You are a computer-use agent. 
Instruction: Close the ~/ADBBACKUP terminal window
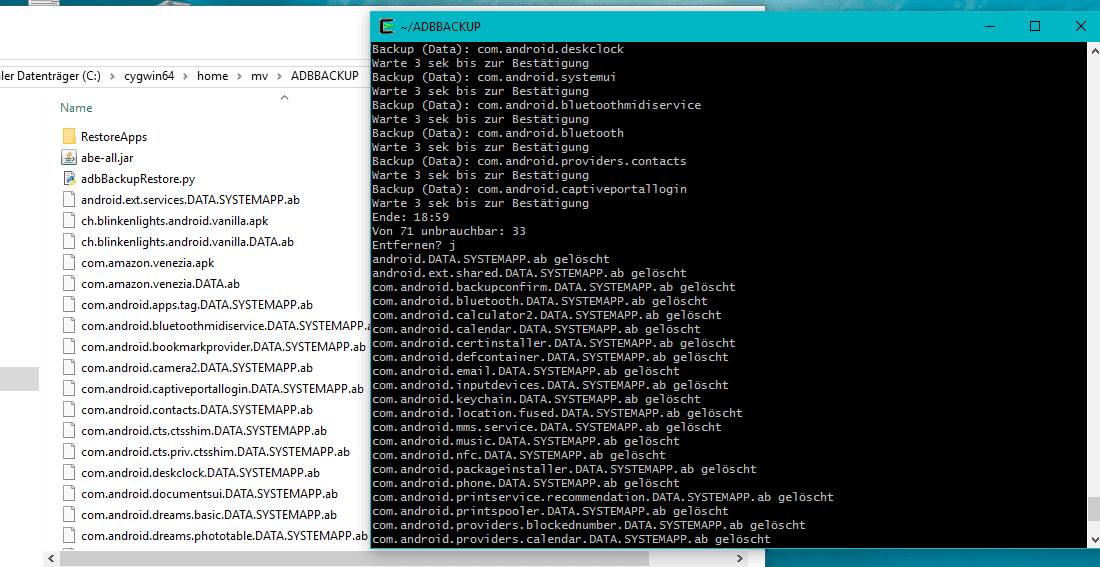(x=1080, y=27)
